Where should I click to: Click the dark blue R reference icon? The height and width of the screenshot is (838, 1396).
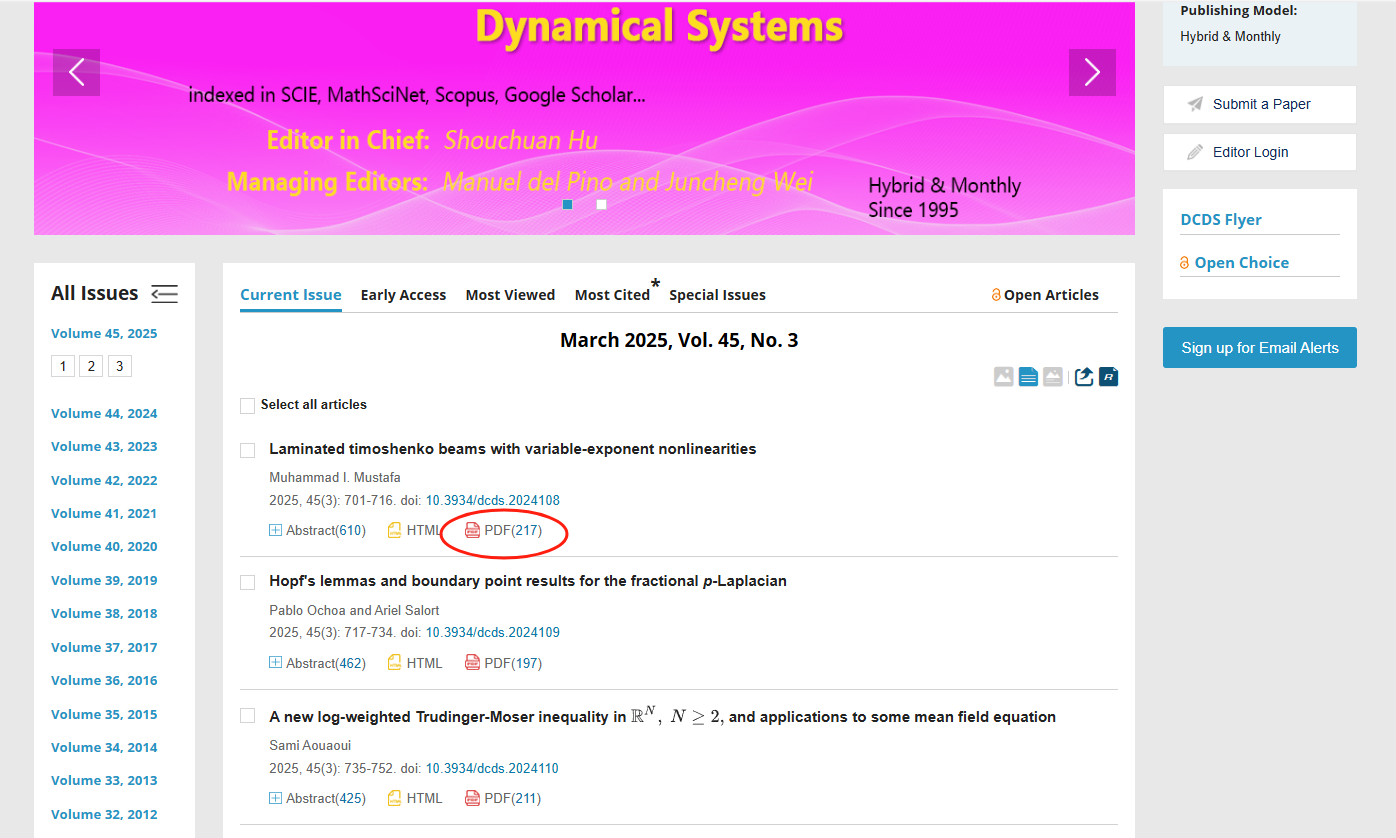point(1108,377)
